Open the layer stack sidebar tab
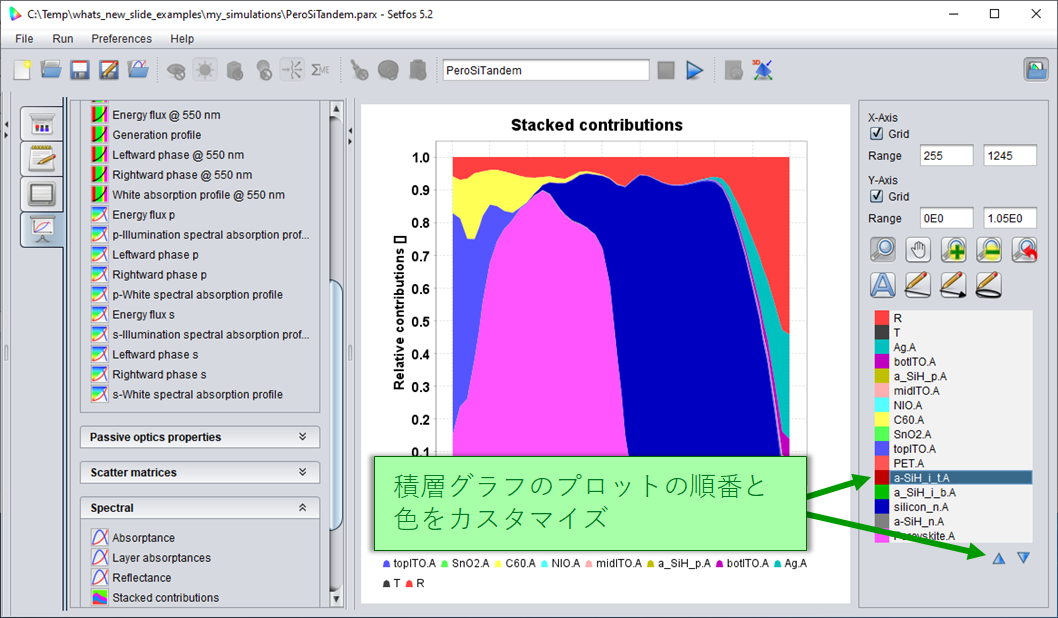The width and height of the screenshot is (1058, 618). coord(42,124)
